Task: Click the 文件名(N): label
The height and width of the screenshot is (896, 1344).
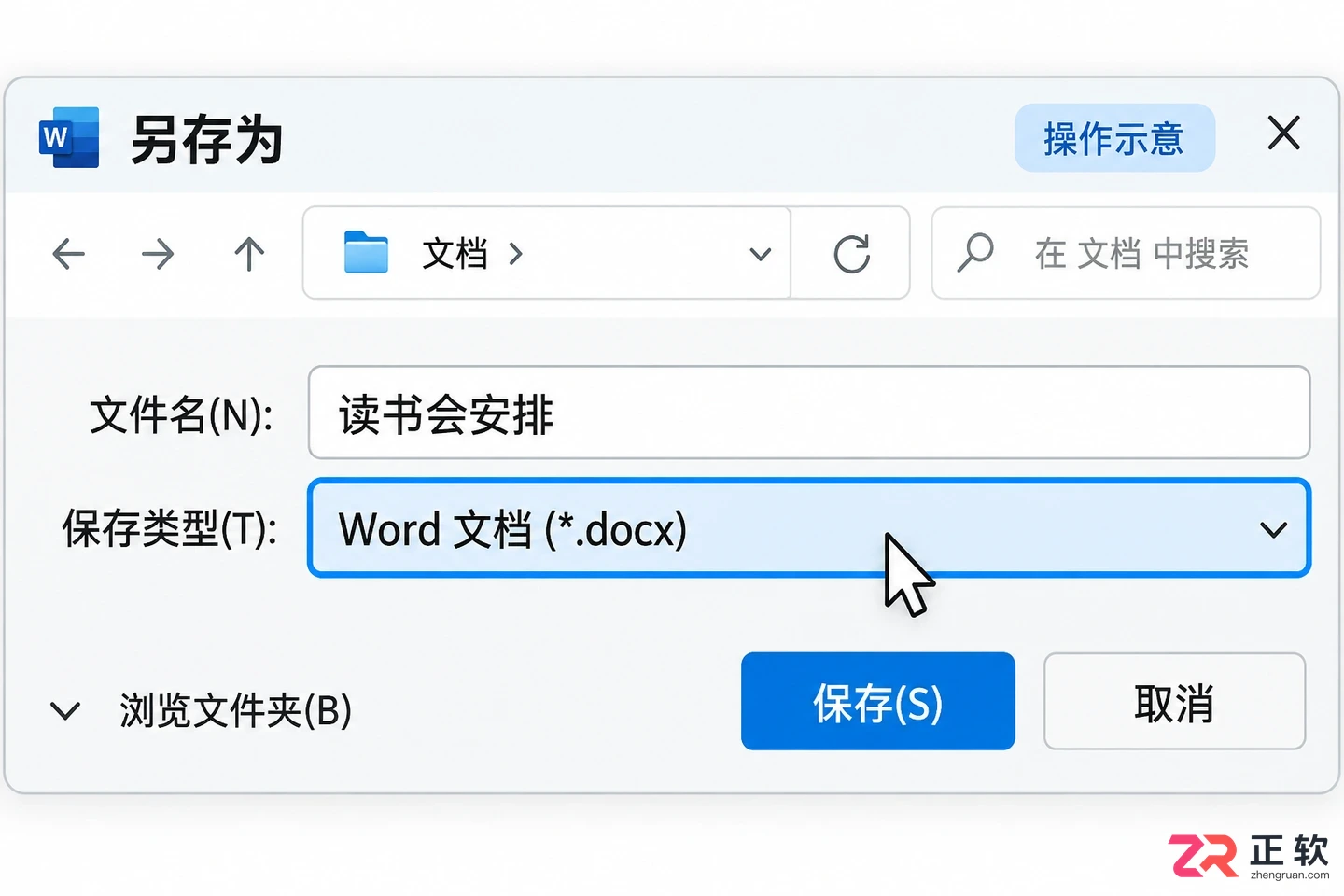Action: click(x=181, y=415)
